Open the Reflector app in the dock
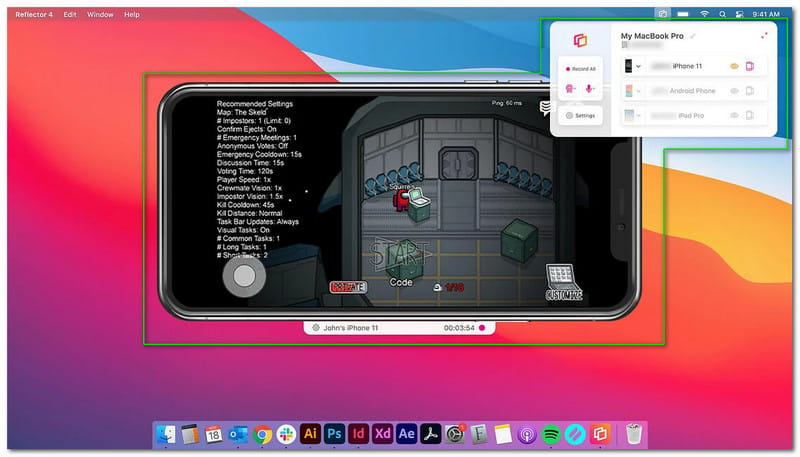Image resolution: width=800 pixels, height=457 pixels. pyautogui.click(x=600, y=434)
